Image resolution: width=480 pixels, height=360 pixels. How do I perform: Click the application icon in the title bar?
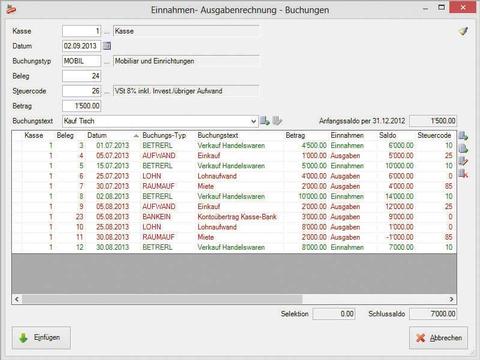coord(11,9)
